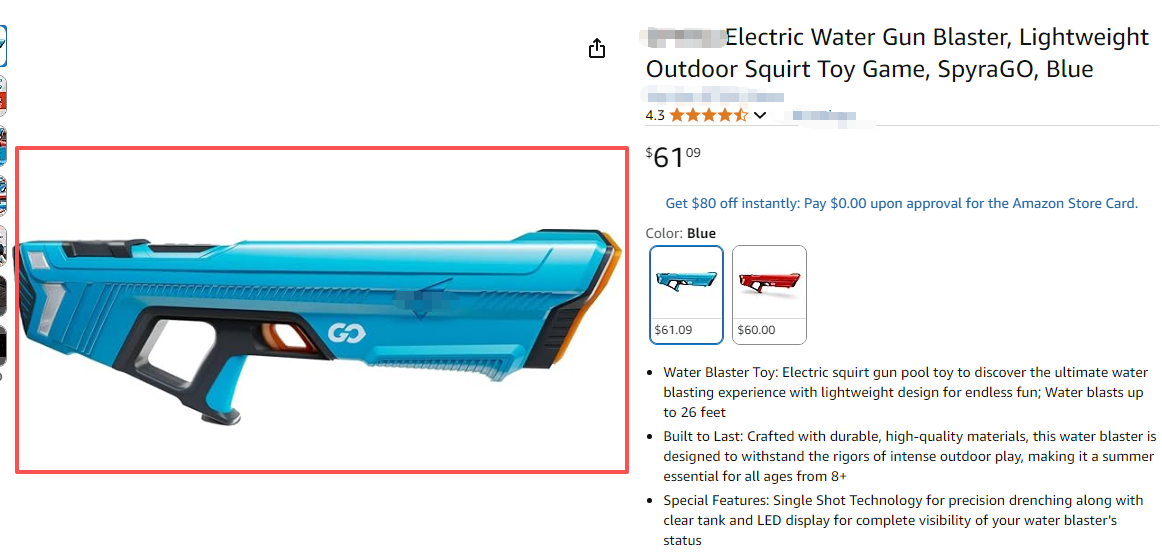Select the first thumbnail in image strip
The width and height of the screenshot is (1162, 552).
(3, 45)
